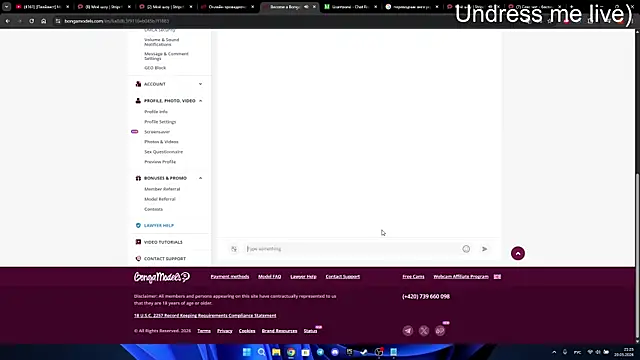This screenshot has height=360, width=640.
Task: Open the emoji picker in chat input
Action: tap(466, 249)
